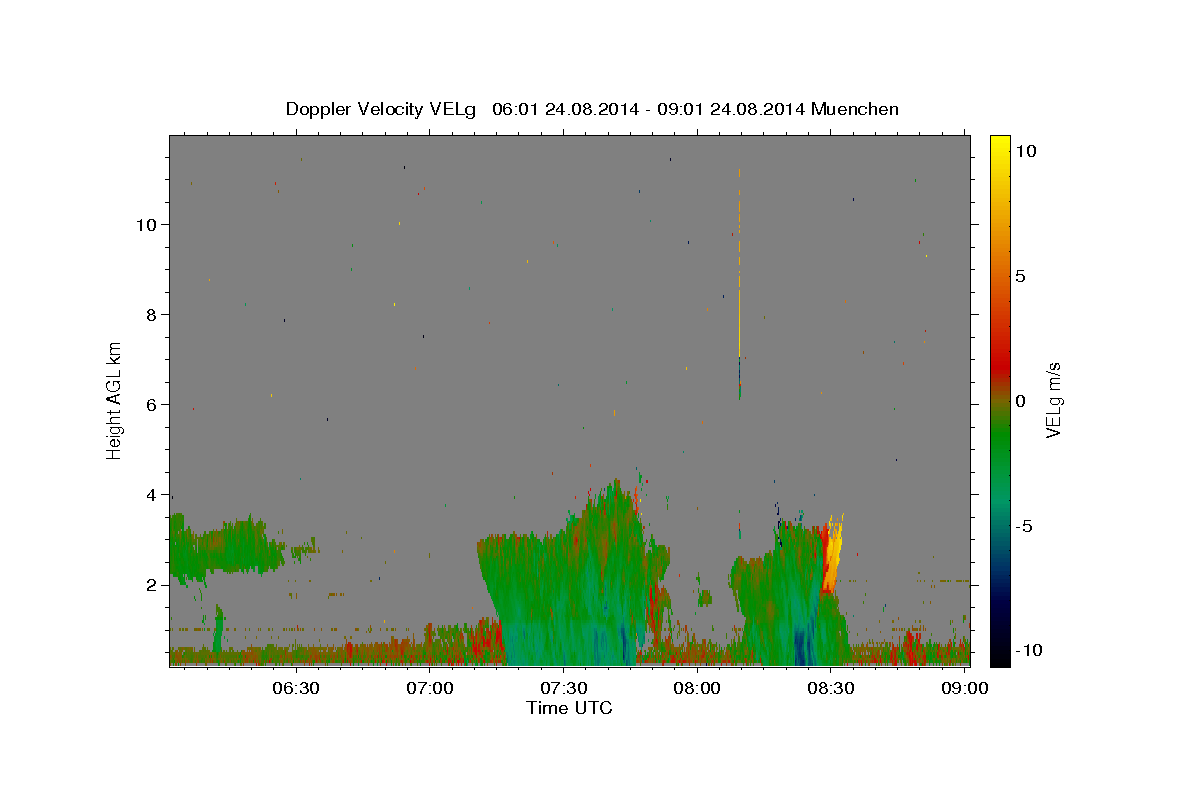Click the colorbar value 5 label
Screen dimensions: 1200x800
click(1020, 276)
